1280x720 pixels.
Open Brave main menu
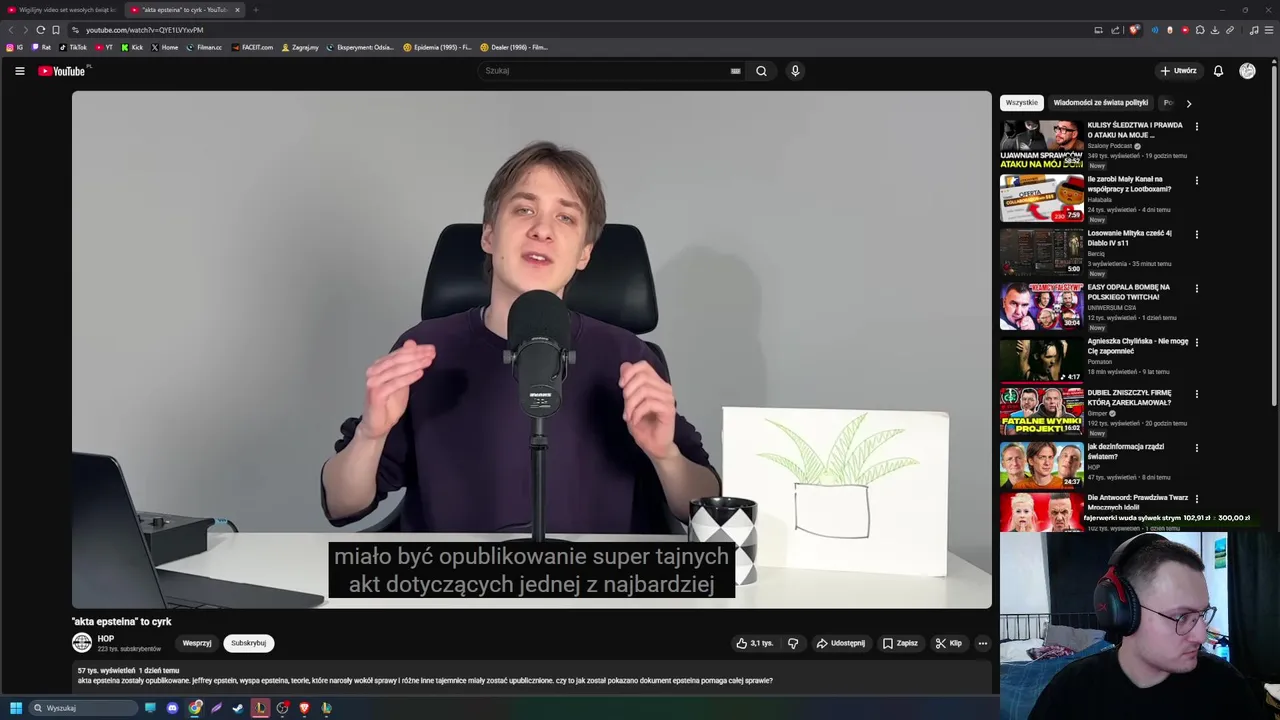click(x=1269, y=30)
